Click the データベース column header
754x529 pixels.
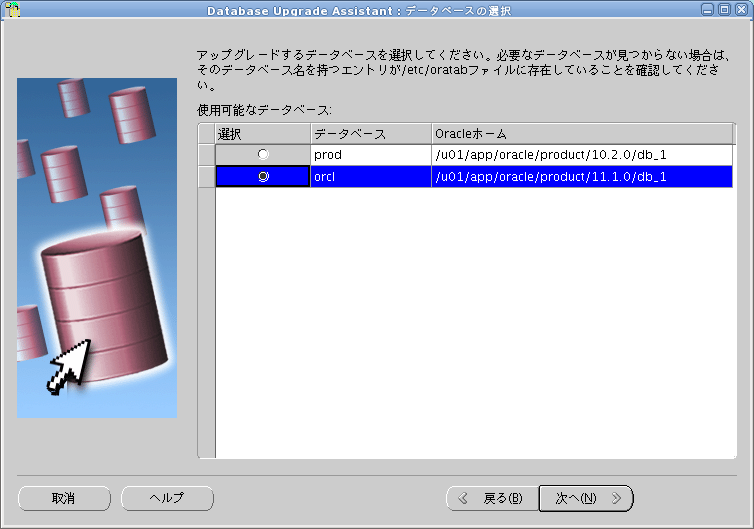click(371, 134)
